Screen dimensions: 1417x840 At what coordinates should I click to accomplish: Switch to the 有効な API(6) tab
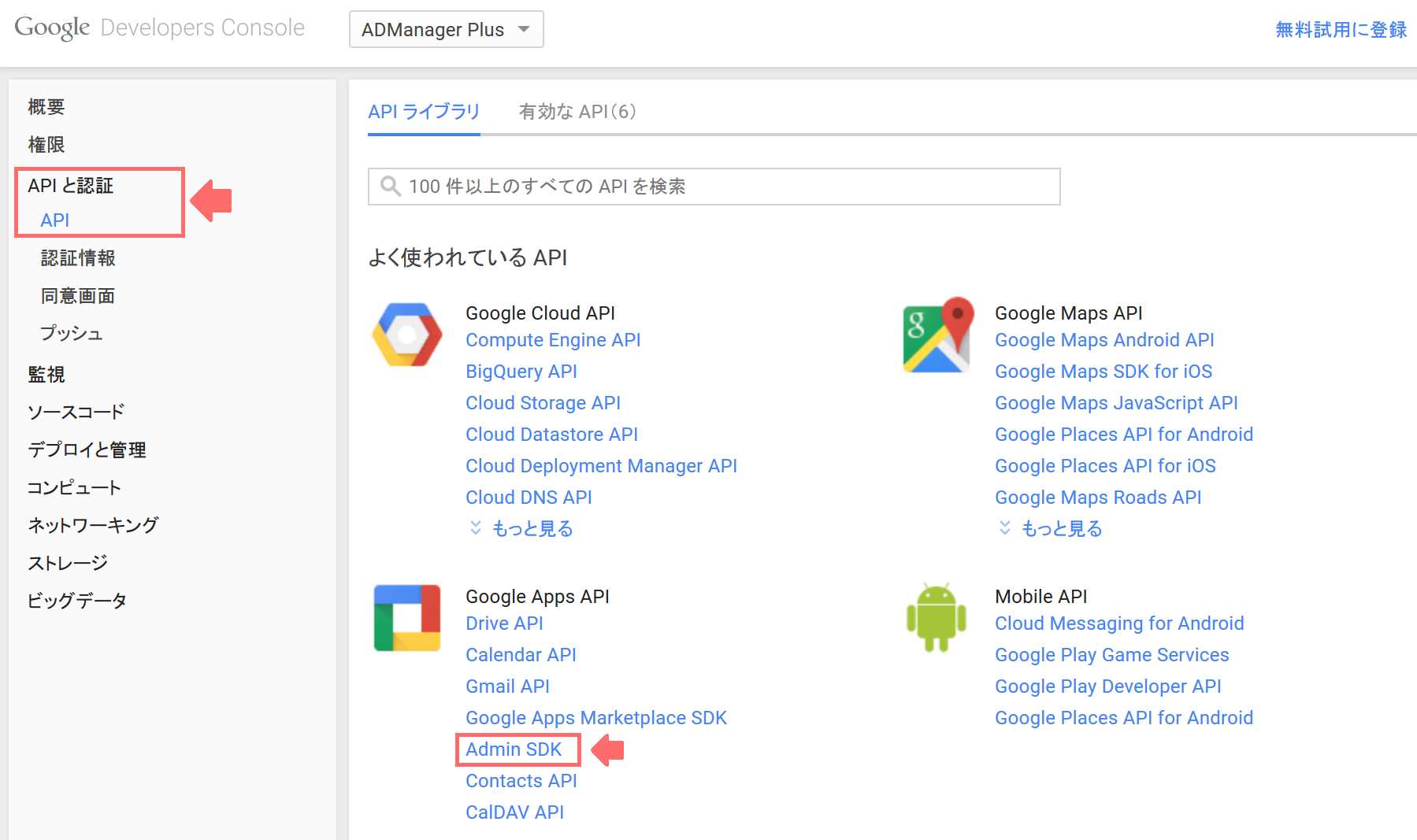(x=577, y=112)
